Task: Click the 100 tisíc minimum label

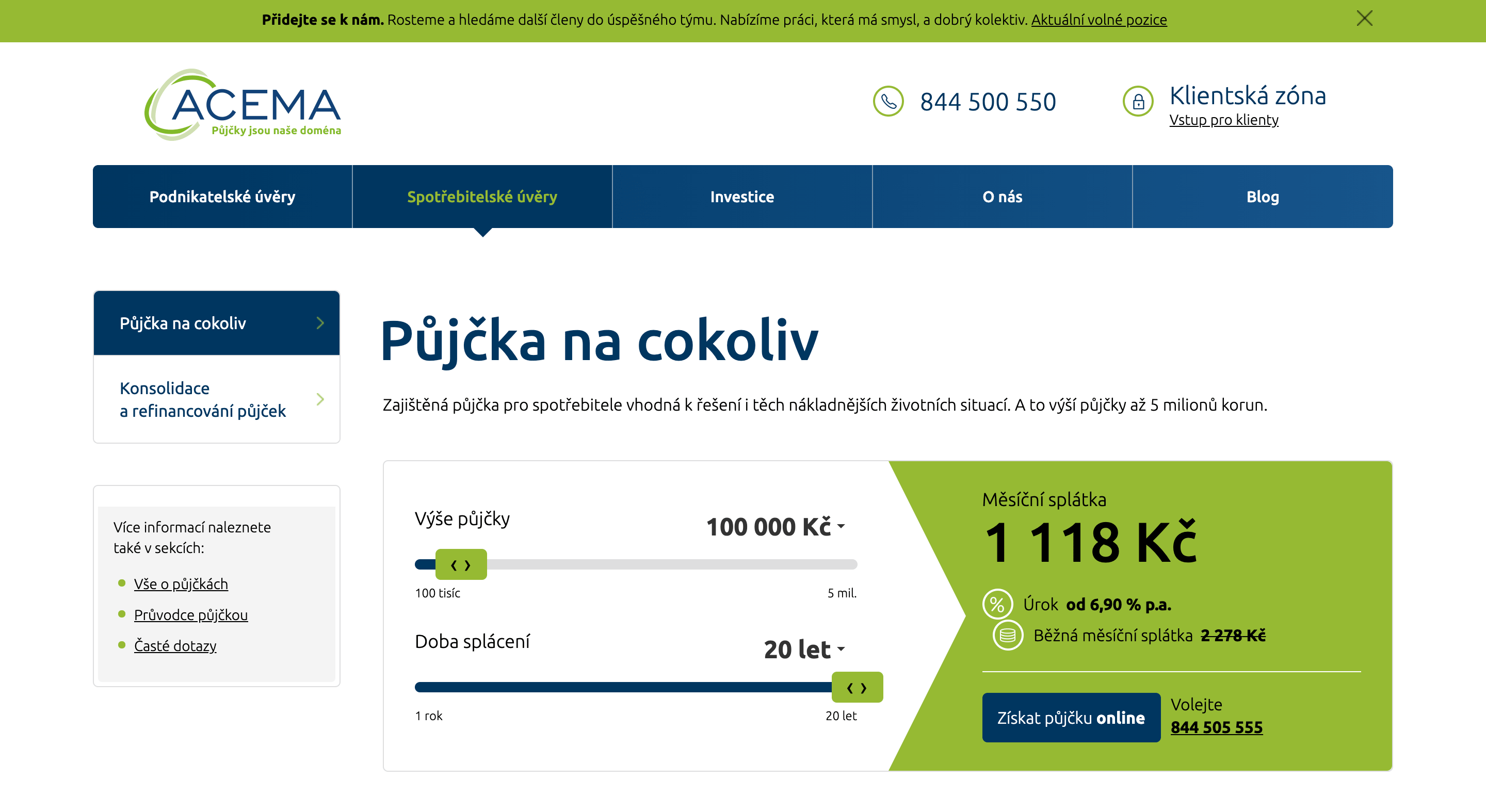Action: (x=437, y=593)
